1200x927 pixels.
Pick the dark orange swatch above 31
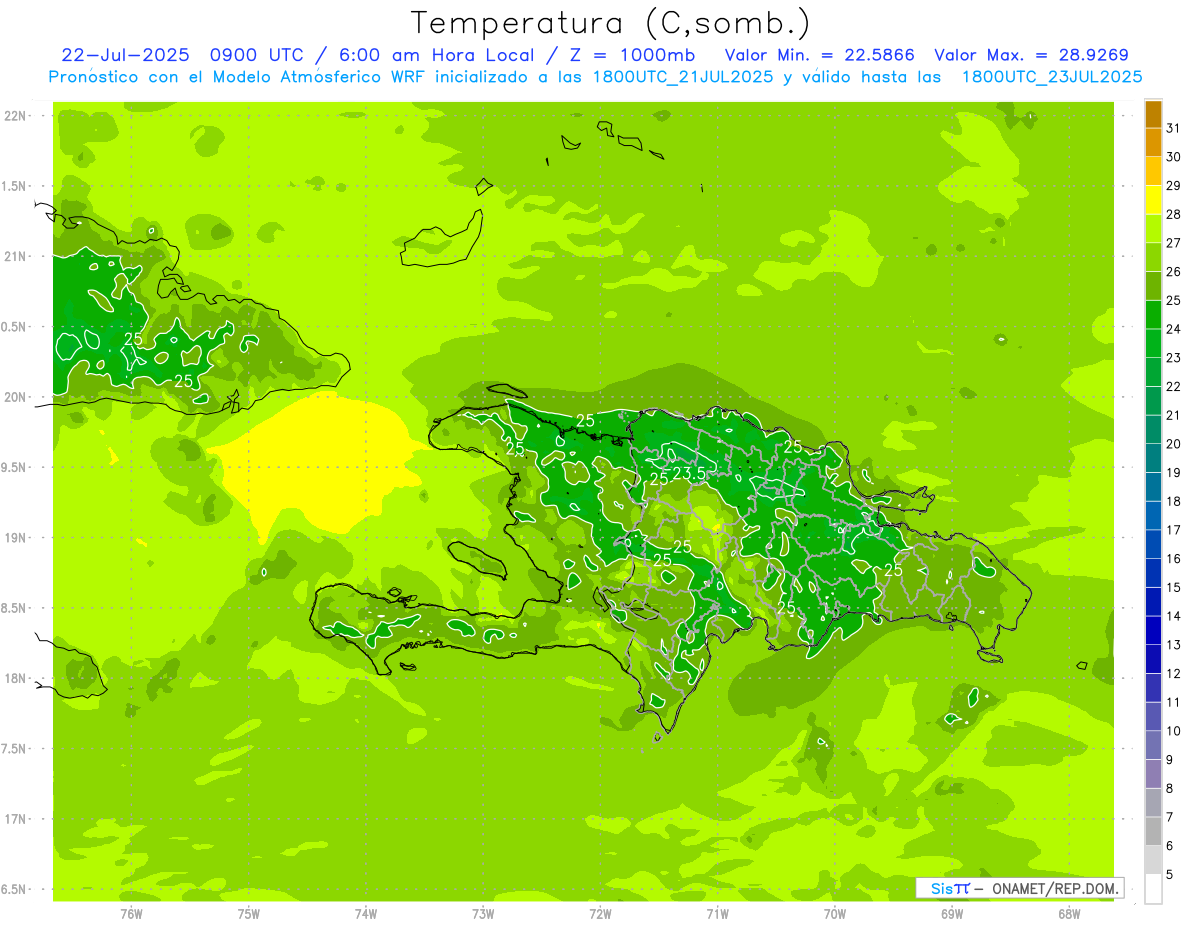coord(1153,114)
